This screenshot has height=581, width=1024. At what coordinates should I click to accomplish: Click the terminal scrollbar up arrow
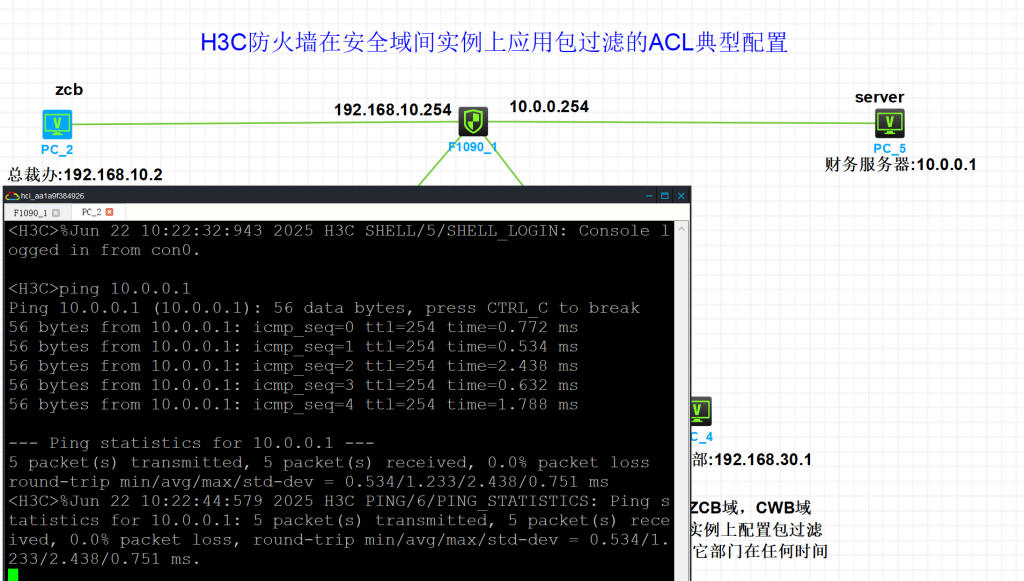coord(682,229)
